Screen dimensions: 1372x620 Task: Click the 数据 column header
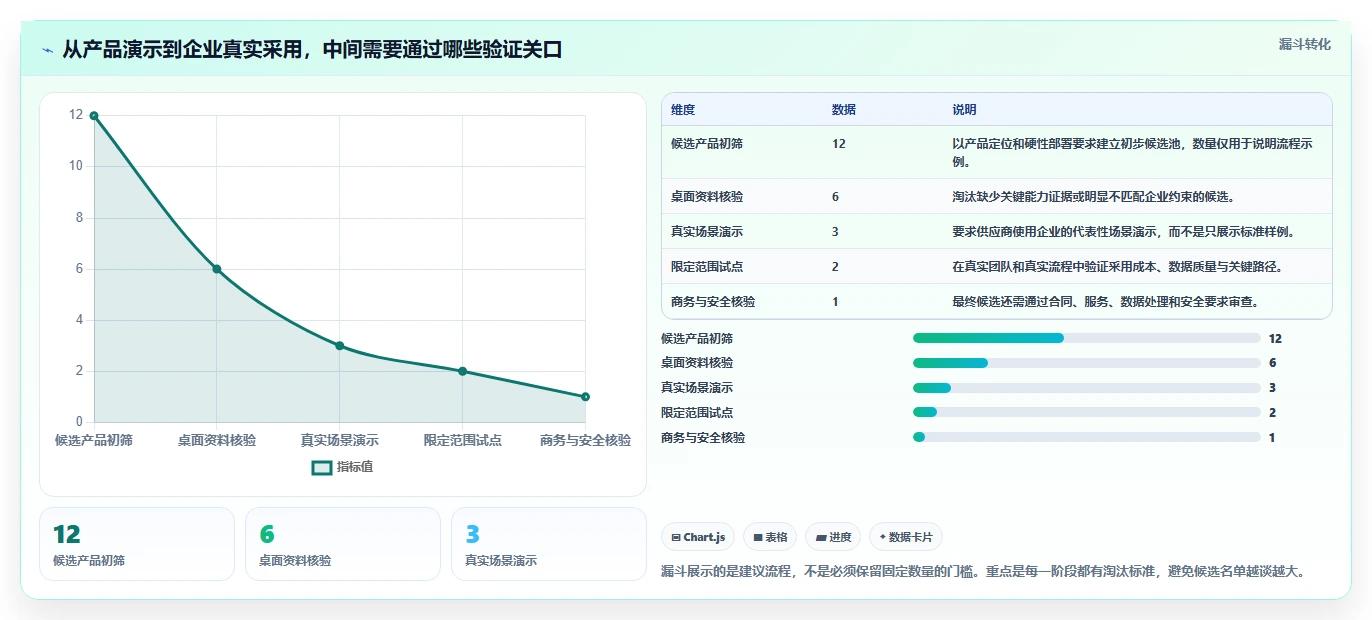click(x=844, y=110)
